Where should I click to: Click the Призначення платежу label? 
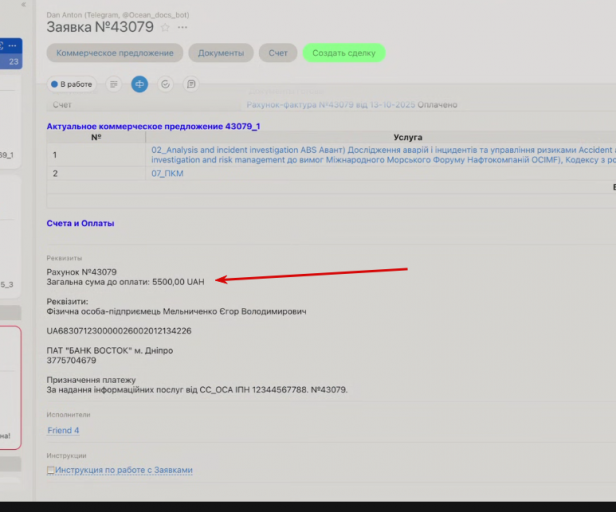coord(91,380)
